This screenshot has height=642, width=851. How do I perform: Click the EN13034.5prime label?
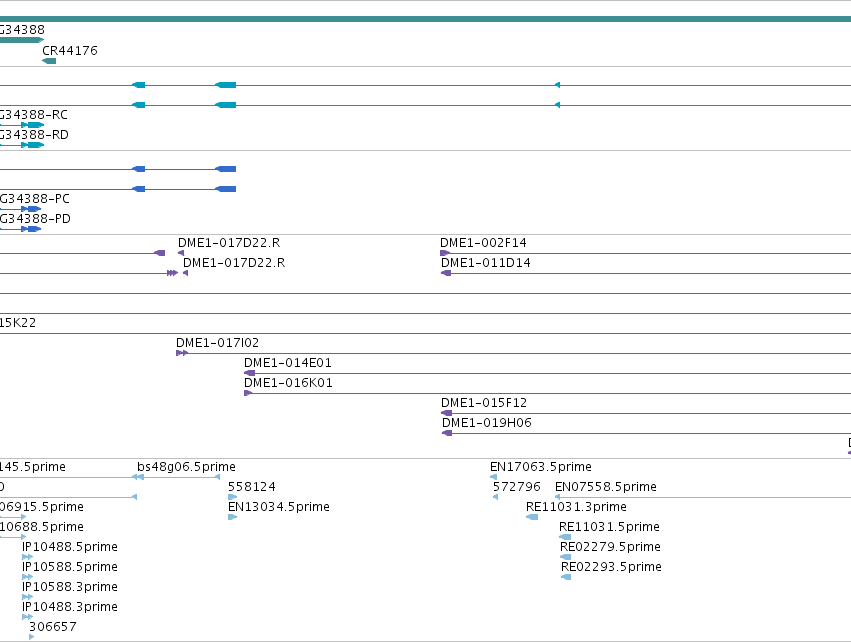[x=278, y=507]
